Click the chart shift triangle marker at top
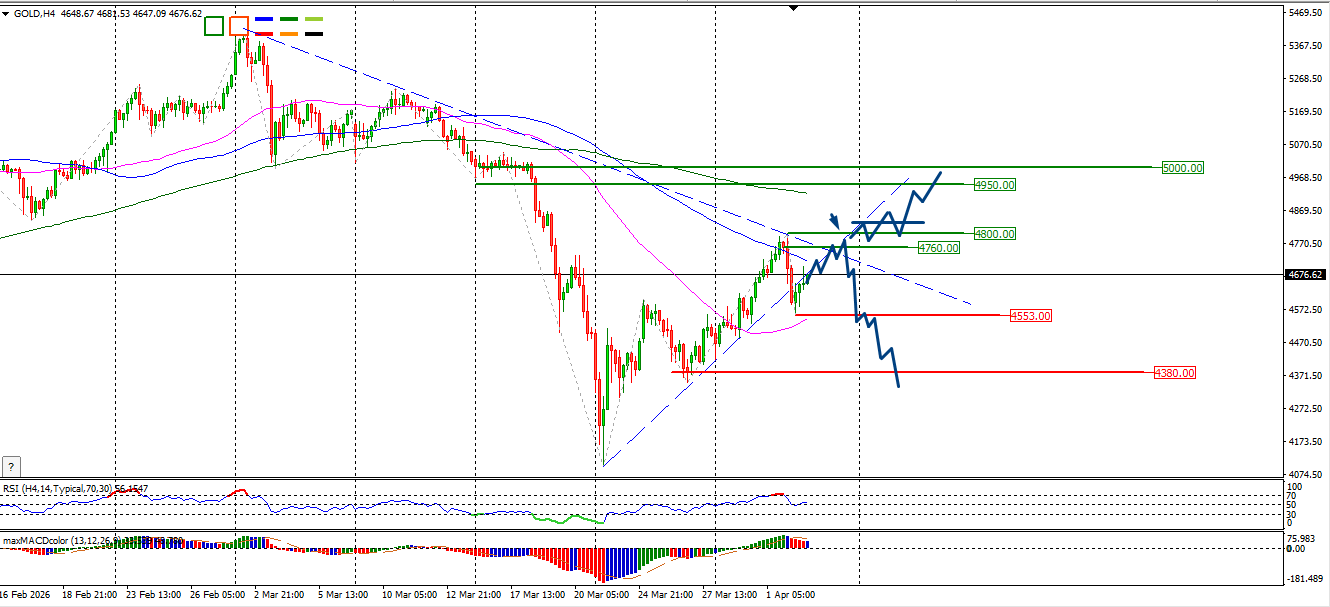Viewport: 1330px width, 607px height. [793, 8]
